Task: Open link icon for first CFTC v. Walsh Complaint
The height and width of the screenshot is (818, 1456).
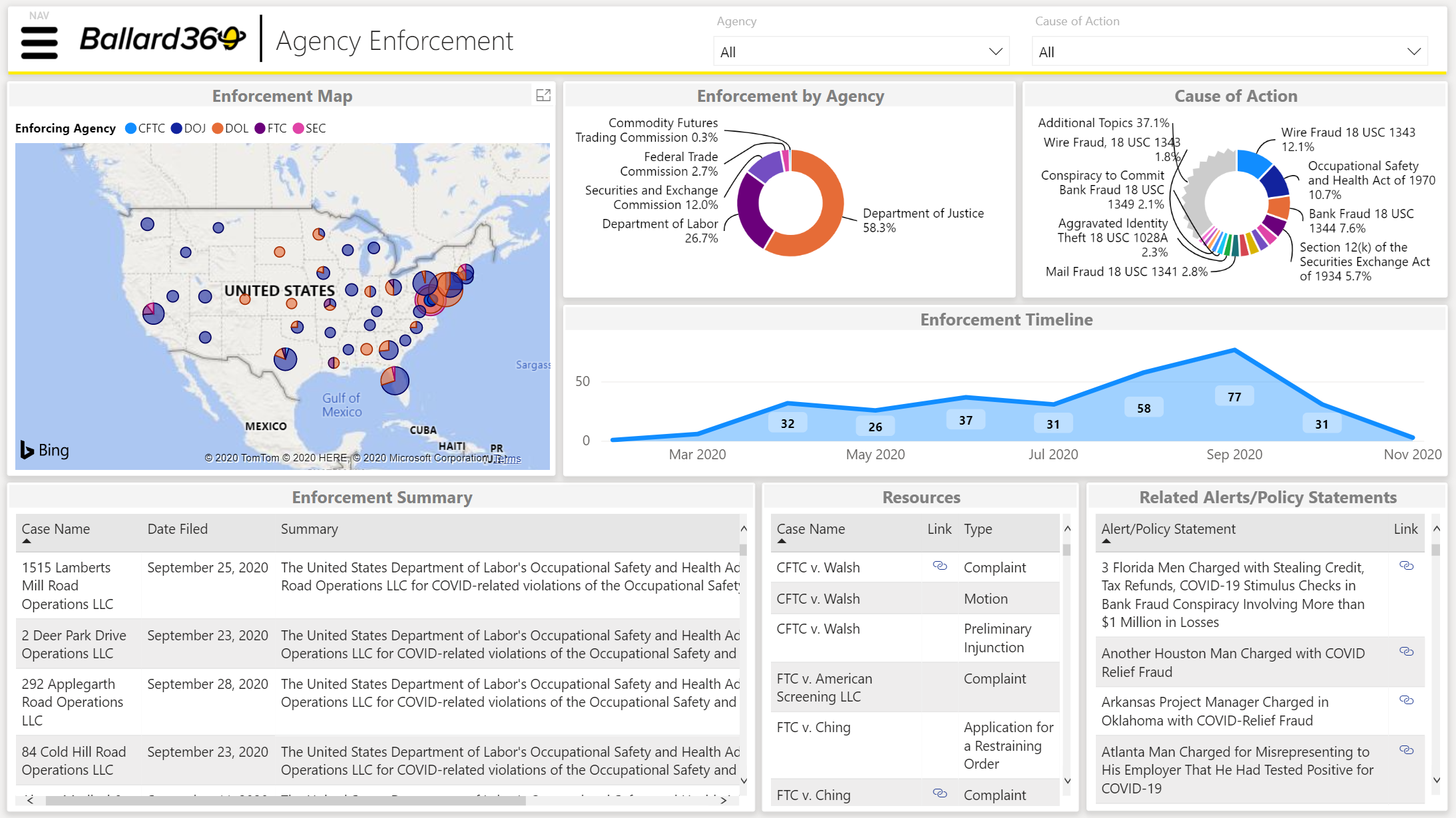Action: pyautogui.click(x=939, y=566)
